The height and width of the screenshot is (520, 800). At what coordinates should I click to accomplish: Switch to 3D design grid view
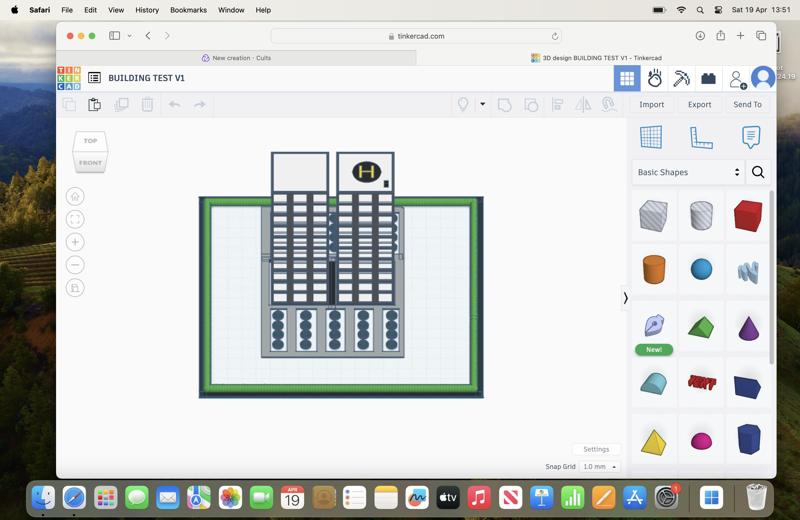pos(627,79)
